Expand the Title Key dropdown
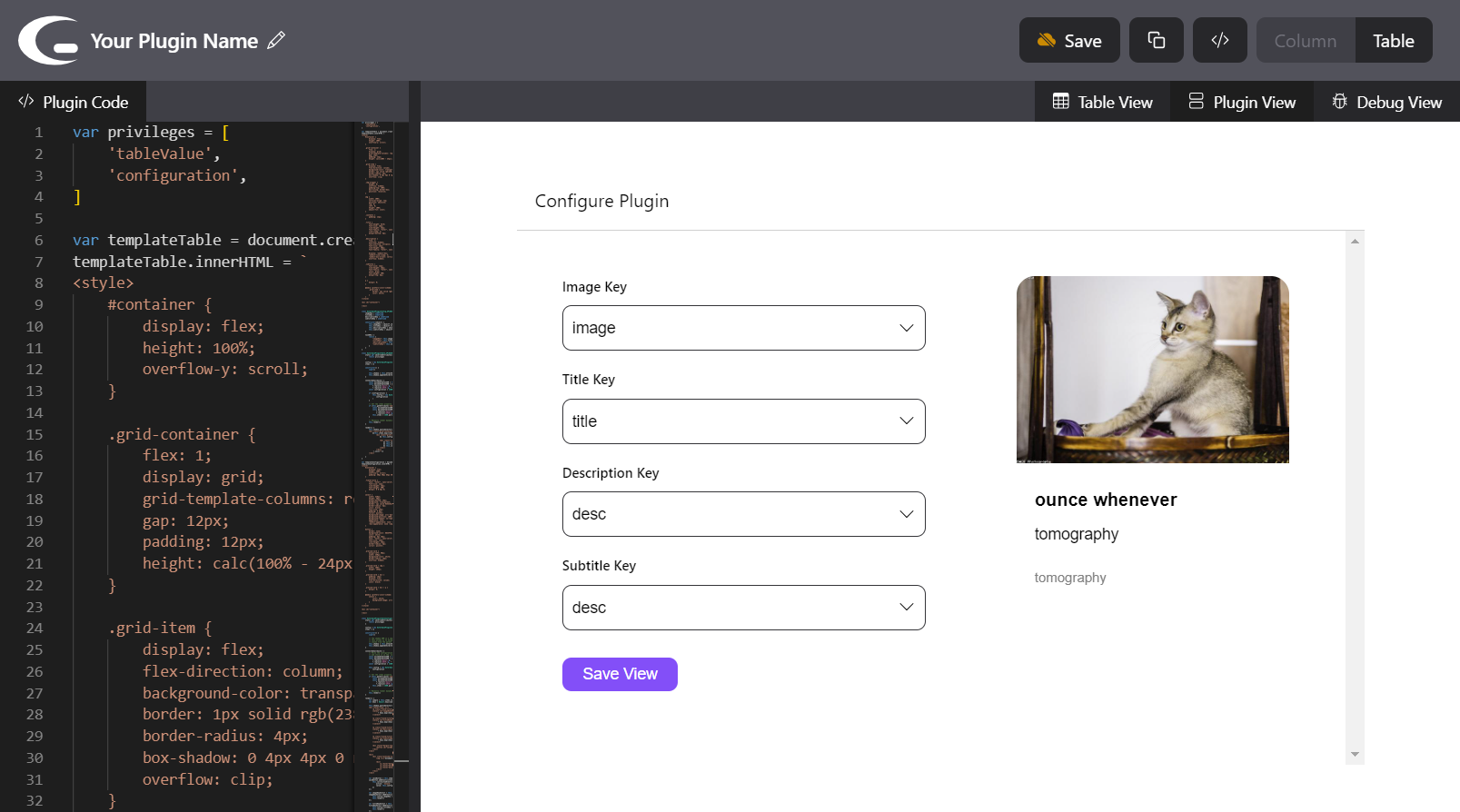The width and height of the screenshot is (1460, 812). 743,421
